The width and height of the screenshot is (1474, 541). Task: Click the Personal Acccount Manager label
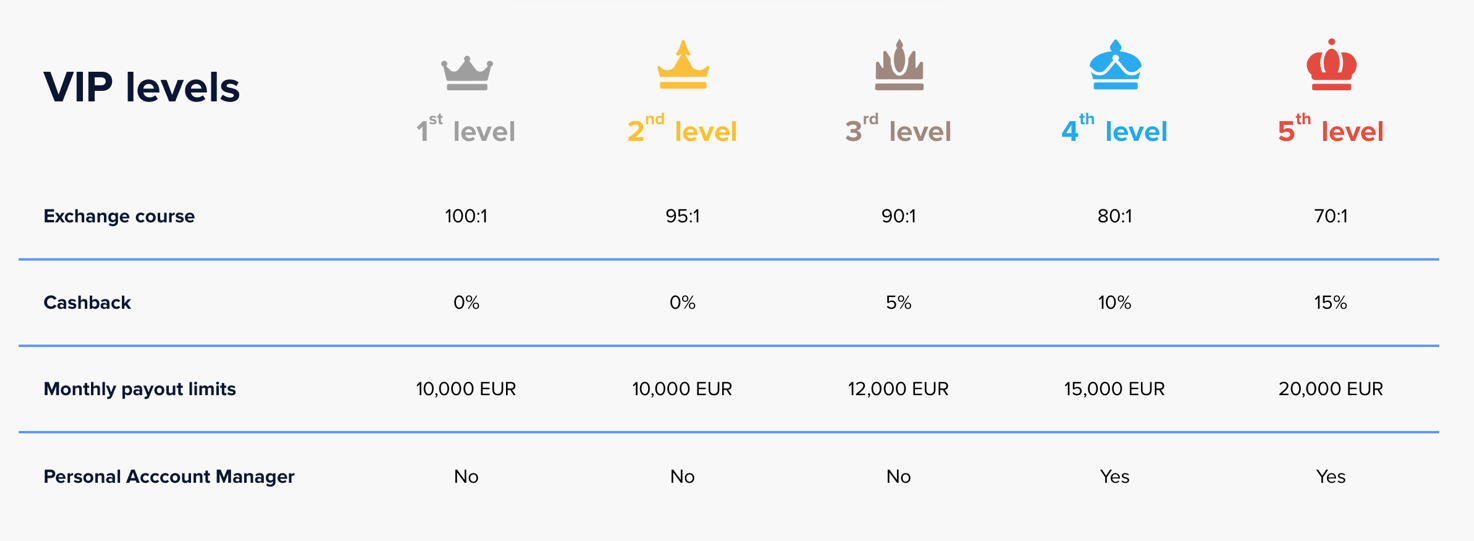click(169, 476)
